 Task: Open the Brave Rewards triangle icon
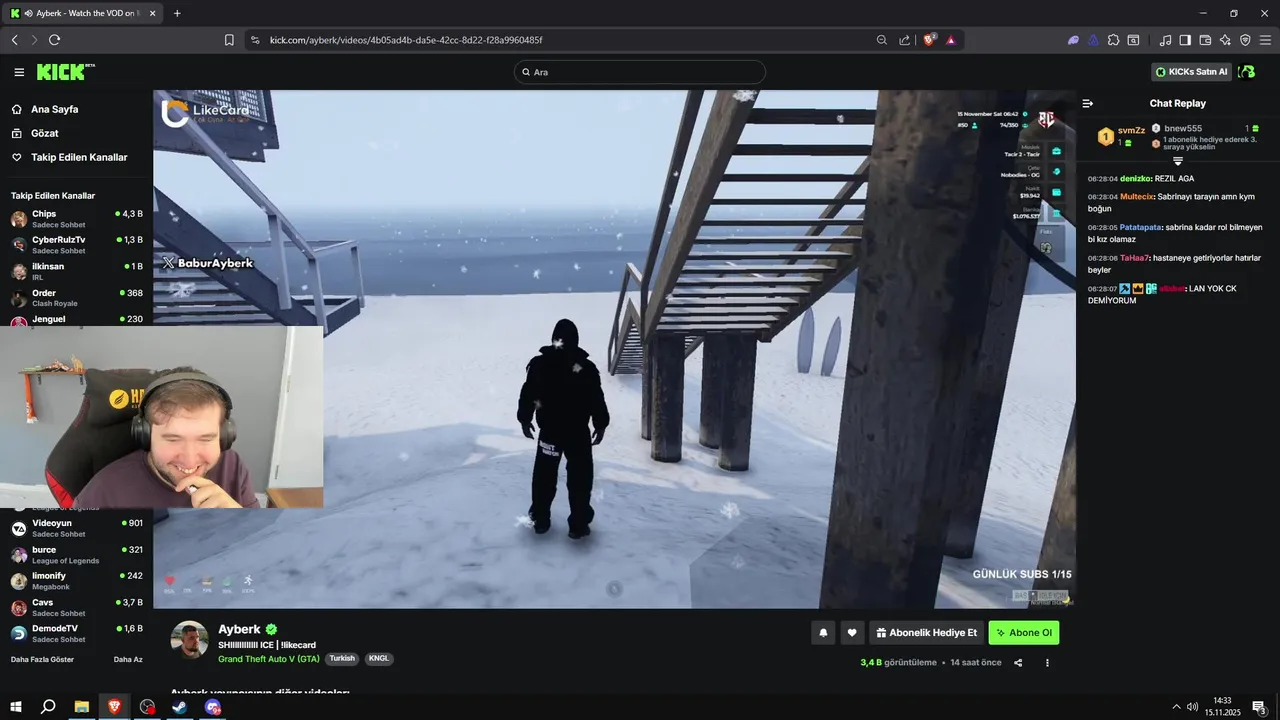[x=950, y=40]
